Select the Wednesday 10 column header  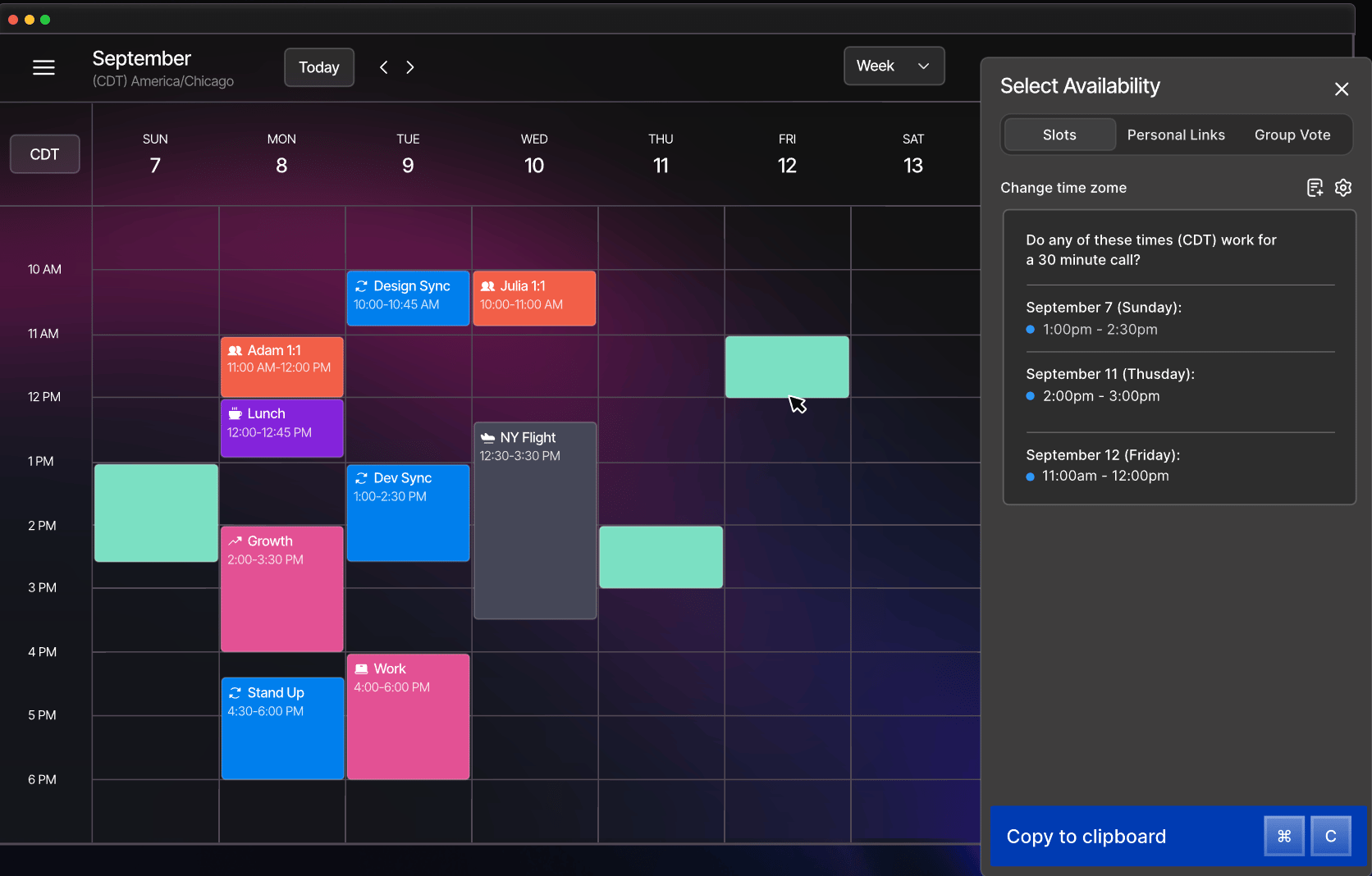pos(534,154)
